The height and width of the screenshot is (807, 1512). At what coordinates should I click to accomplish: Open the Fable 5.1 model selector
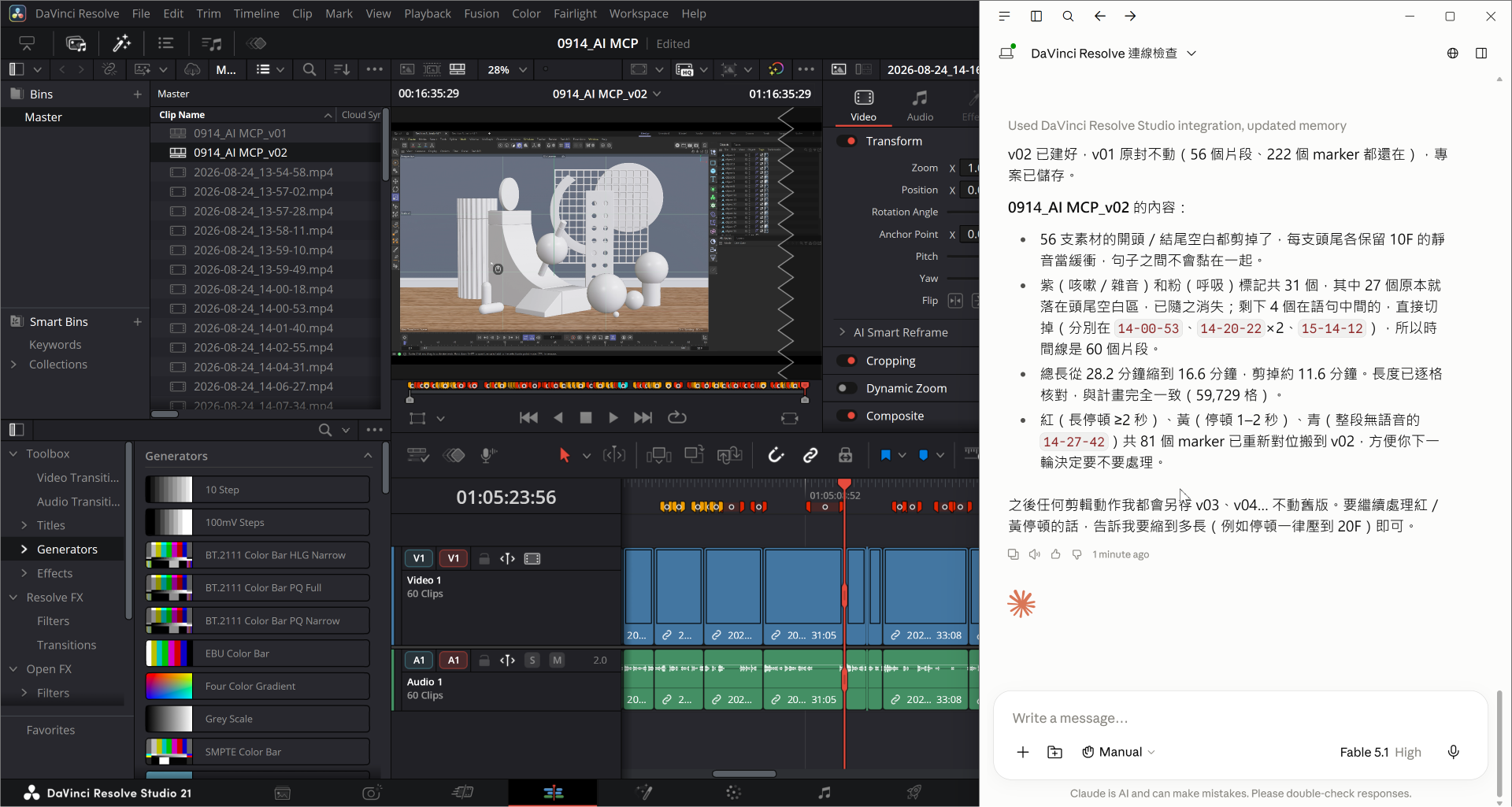tap(1380, 752)
